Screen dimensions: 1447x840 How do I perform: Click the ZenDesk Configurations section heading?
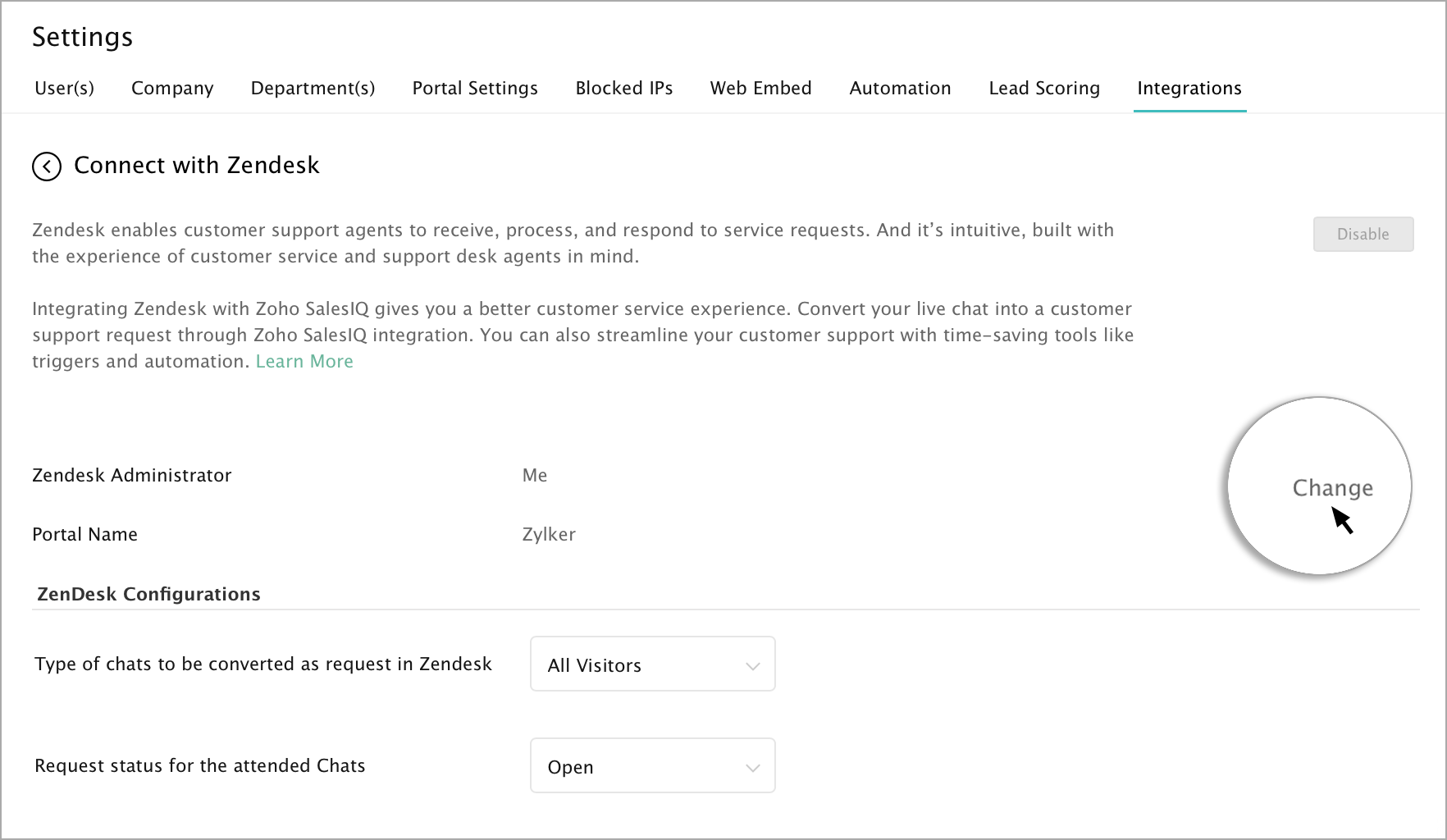pos(148,595)
